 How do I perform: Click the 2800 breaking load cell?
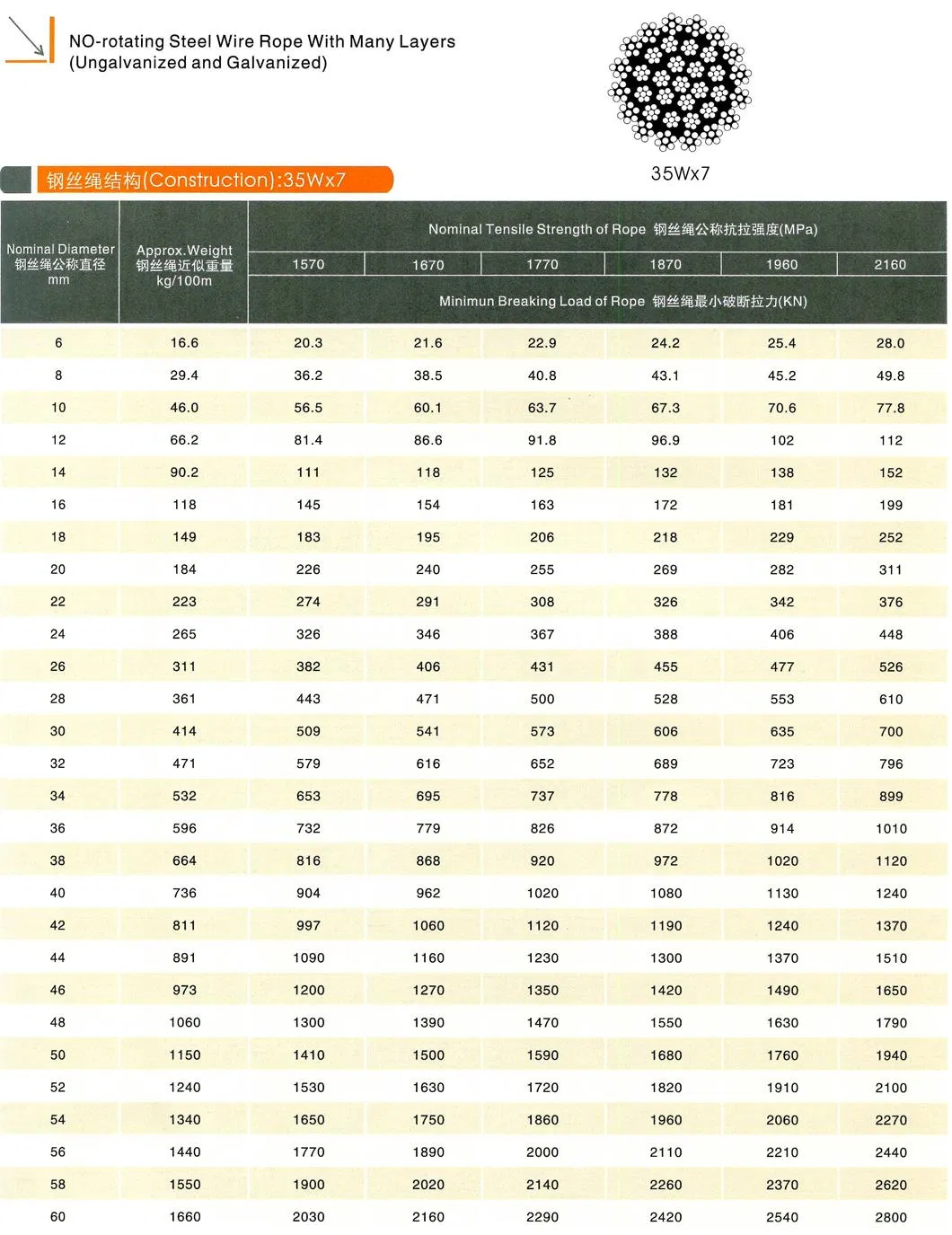[x=890, y=1217]
